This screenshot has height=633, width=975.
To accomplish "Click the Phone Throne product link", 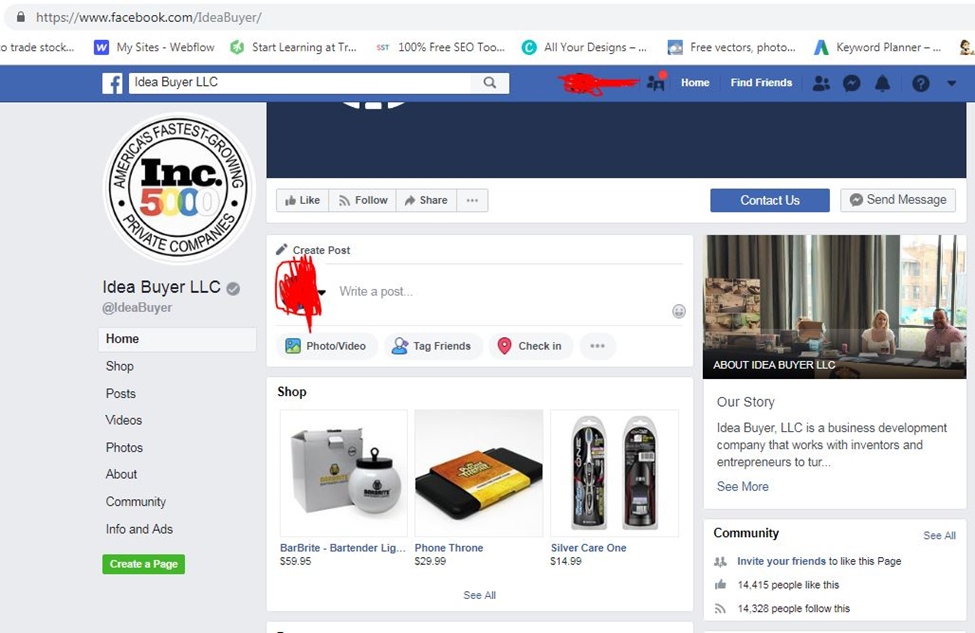I will click(x=449, y=548).
